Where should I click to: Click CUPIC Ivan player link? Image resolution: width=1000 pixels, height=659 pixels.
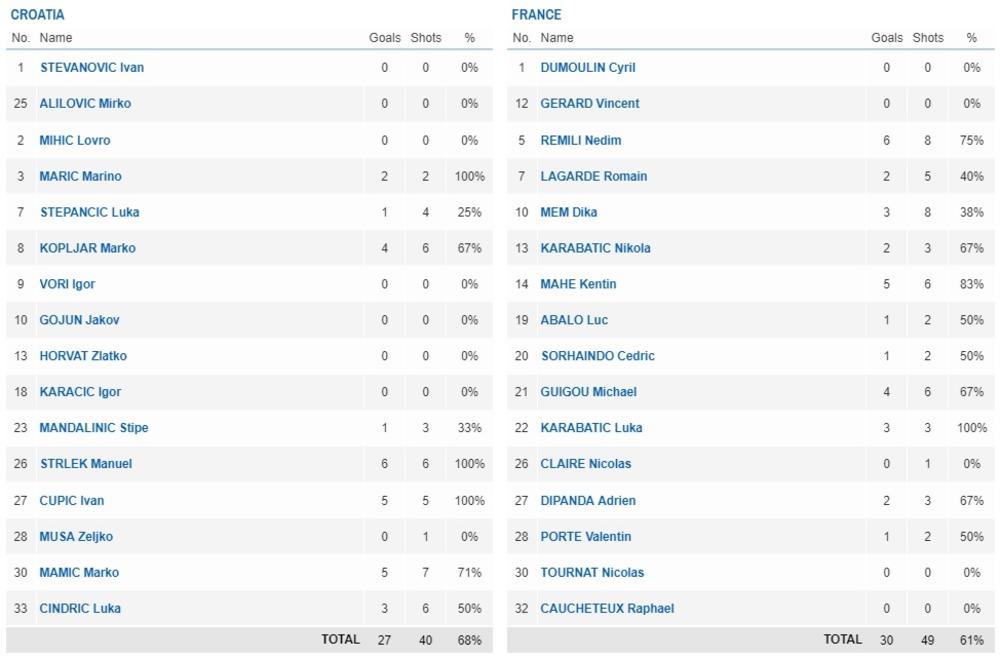coord(72,501)
